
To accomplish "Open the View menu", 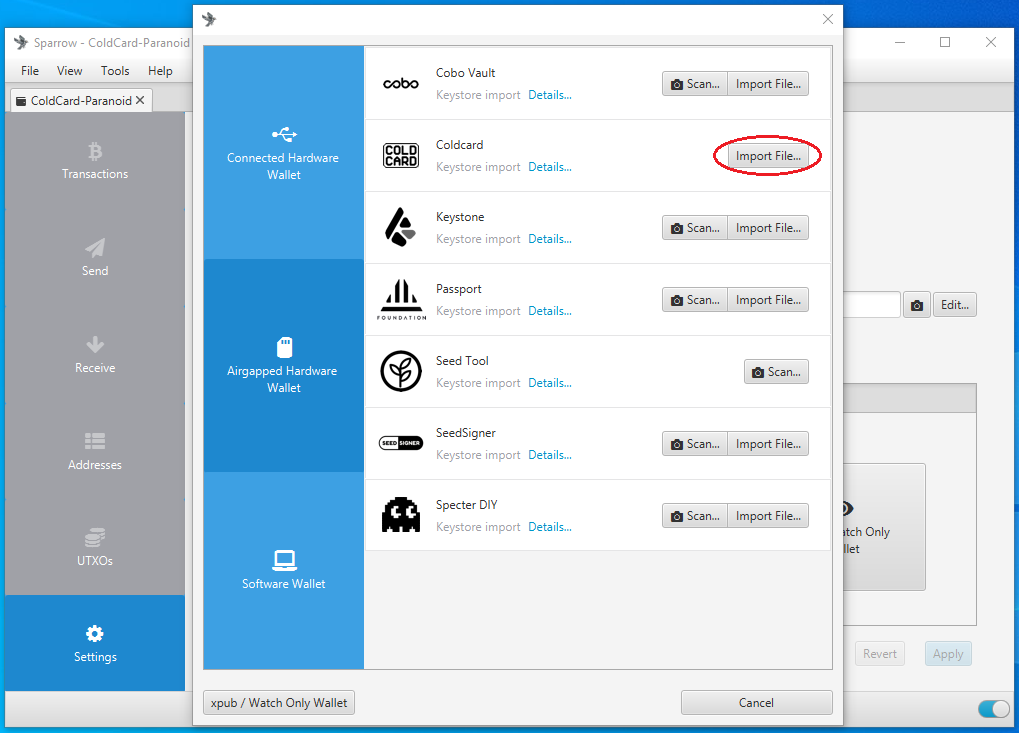I will pyautogui.click(x=70, y=71).
